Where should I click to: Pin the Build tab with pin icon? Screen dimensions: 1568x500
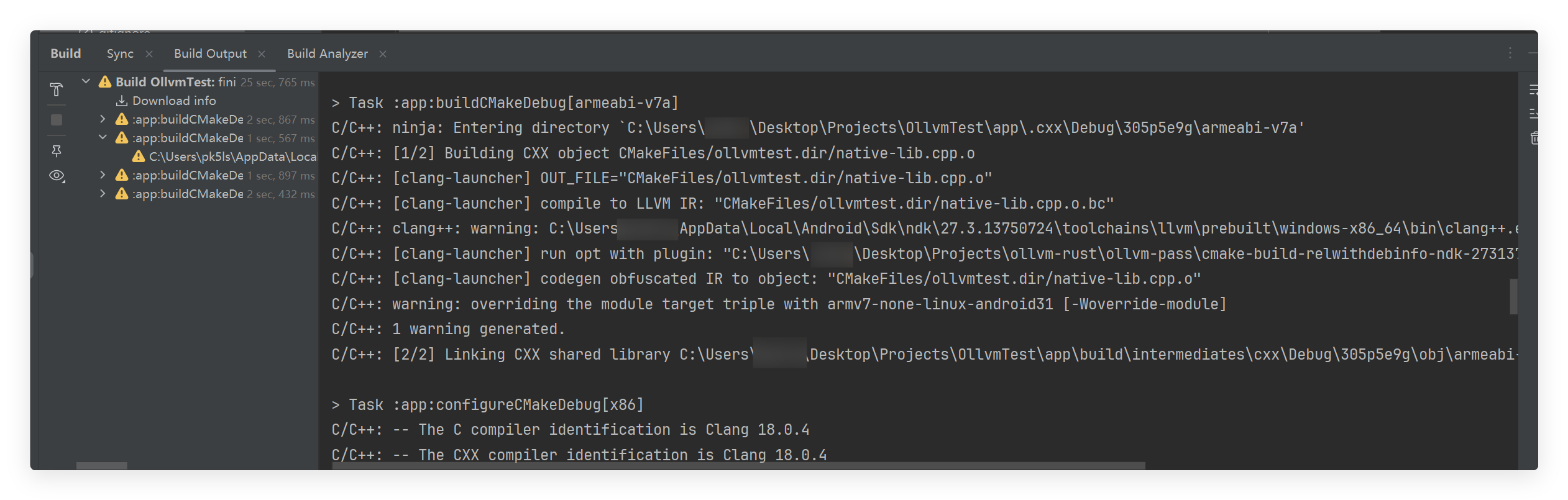point(57,150)
